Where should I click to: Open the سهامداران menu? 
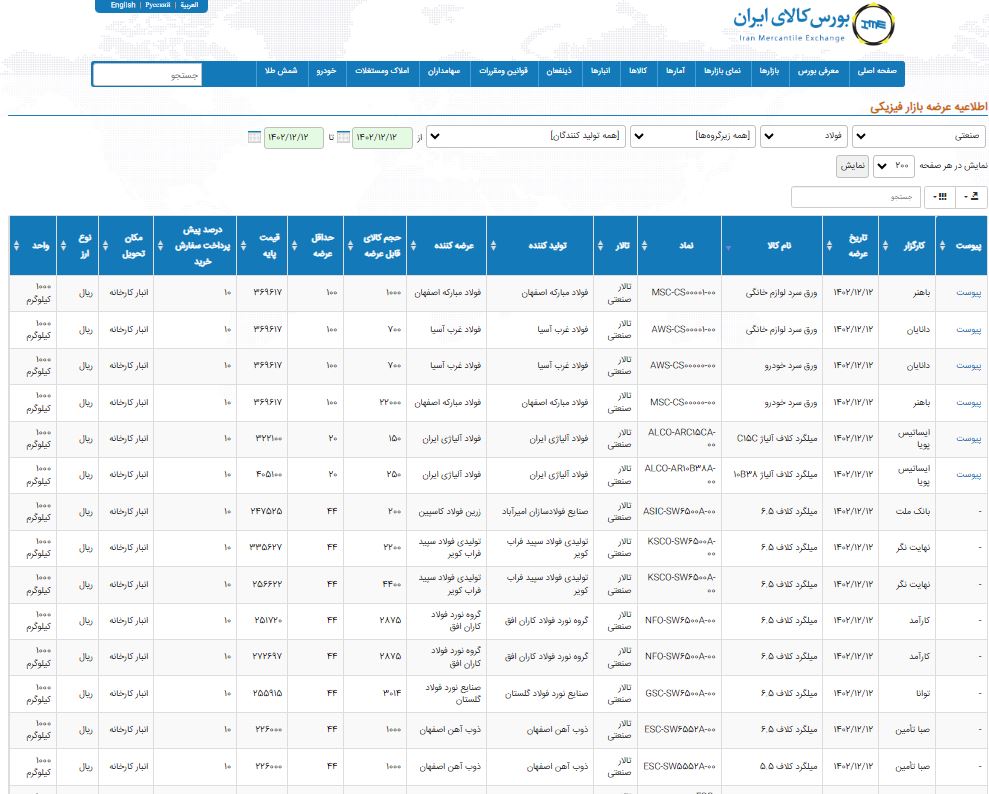[x=444, y=71]
